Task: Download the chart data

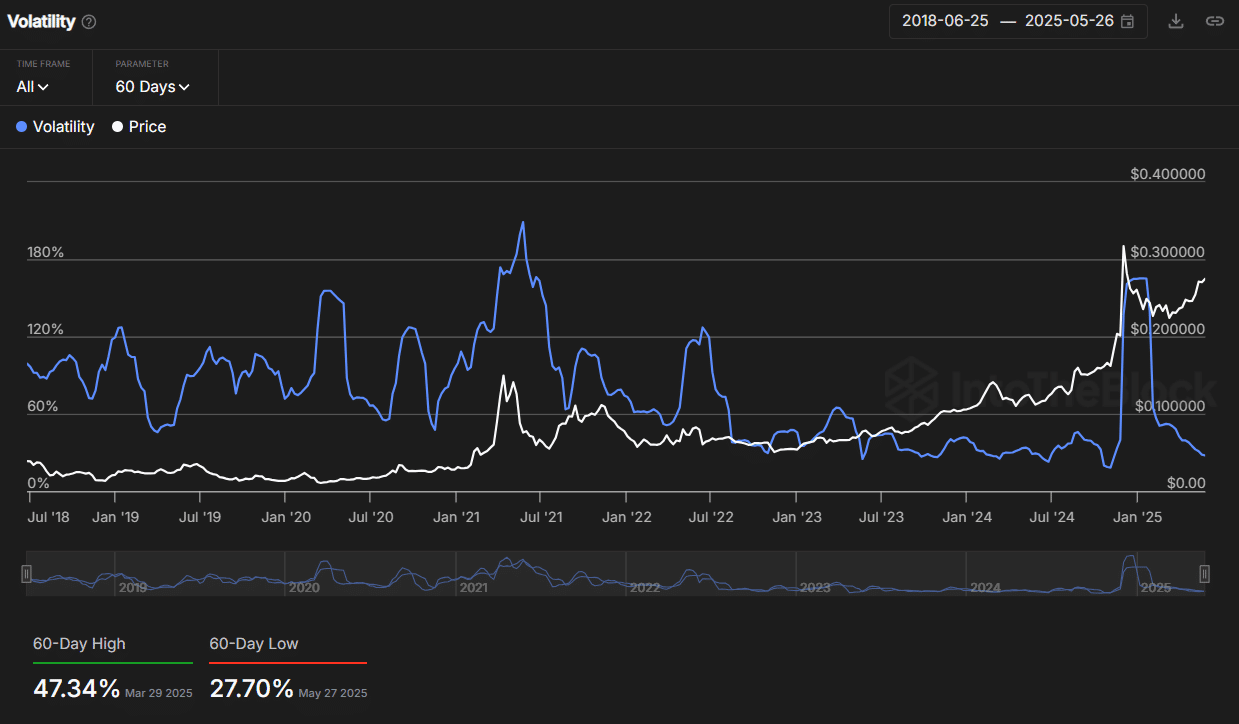Action: (x=1176, y=21)
